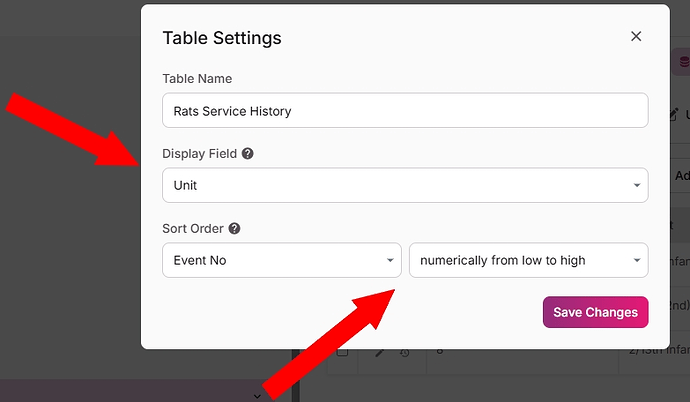The width and height of the screenshot is (690, 402).
Task: Click the Sort Order label text
Action: point(192,229)
